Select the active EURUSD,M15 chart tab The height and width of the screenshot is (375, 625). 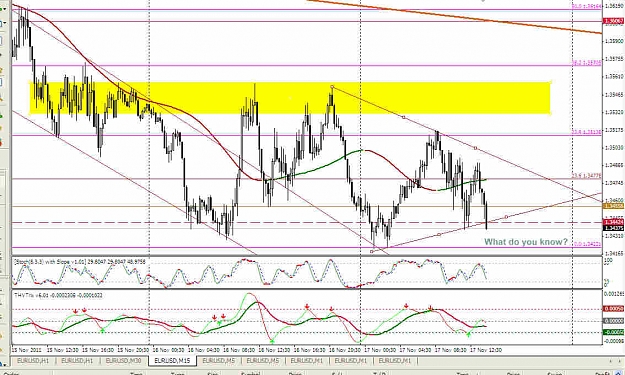click(172, 361)
